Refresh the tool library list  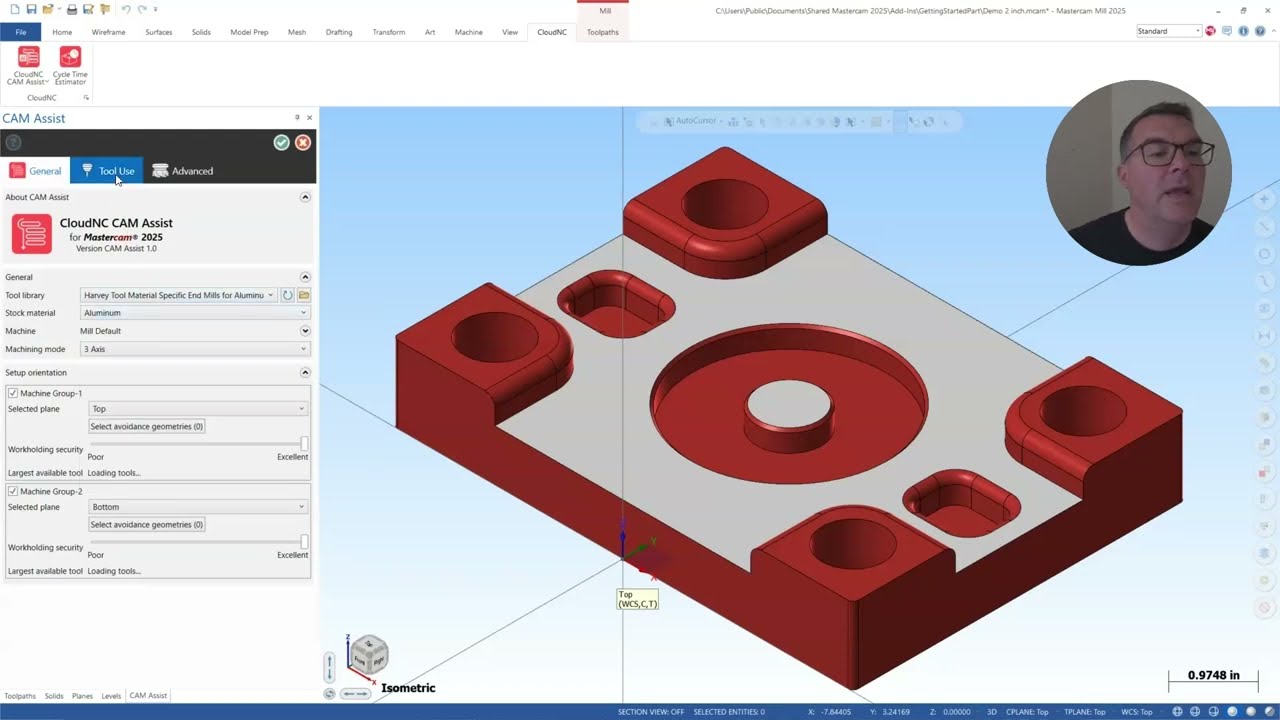click(x=287, y=295)
